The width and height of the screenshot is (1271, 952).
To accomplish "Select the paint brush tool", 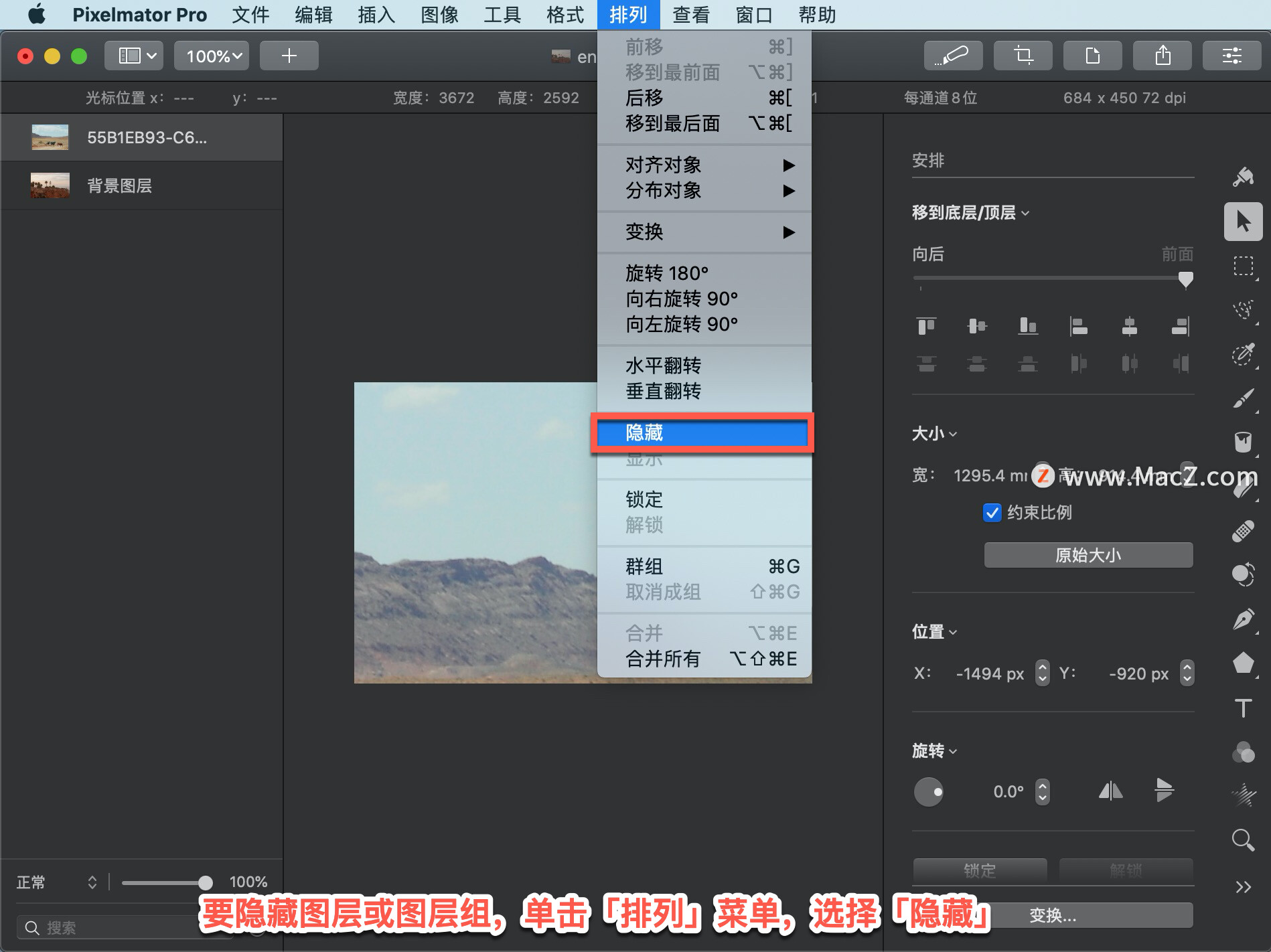I will click(x=1243, y=398).
